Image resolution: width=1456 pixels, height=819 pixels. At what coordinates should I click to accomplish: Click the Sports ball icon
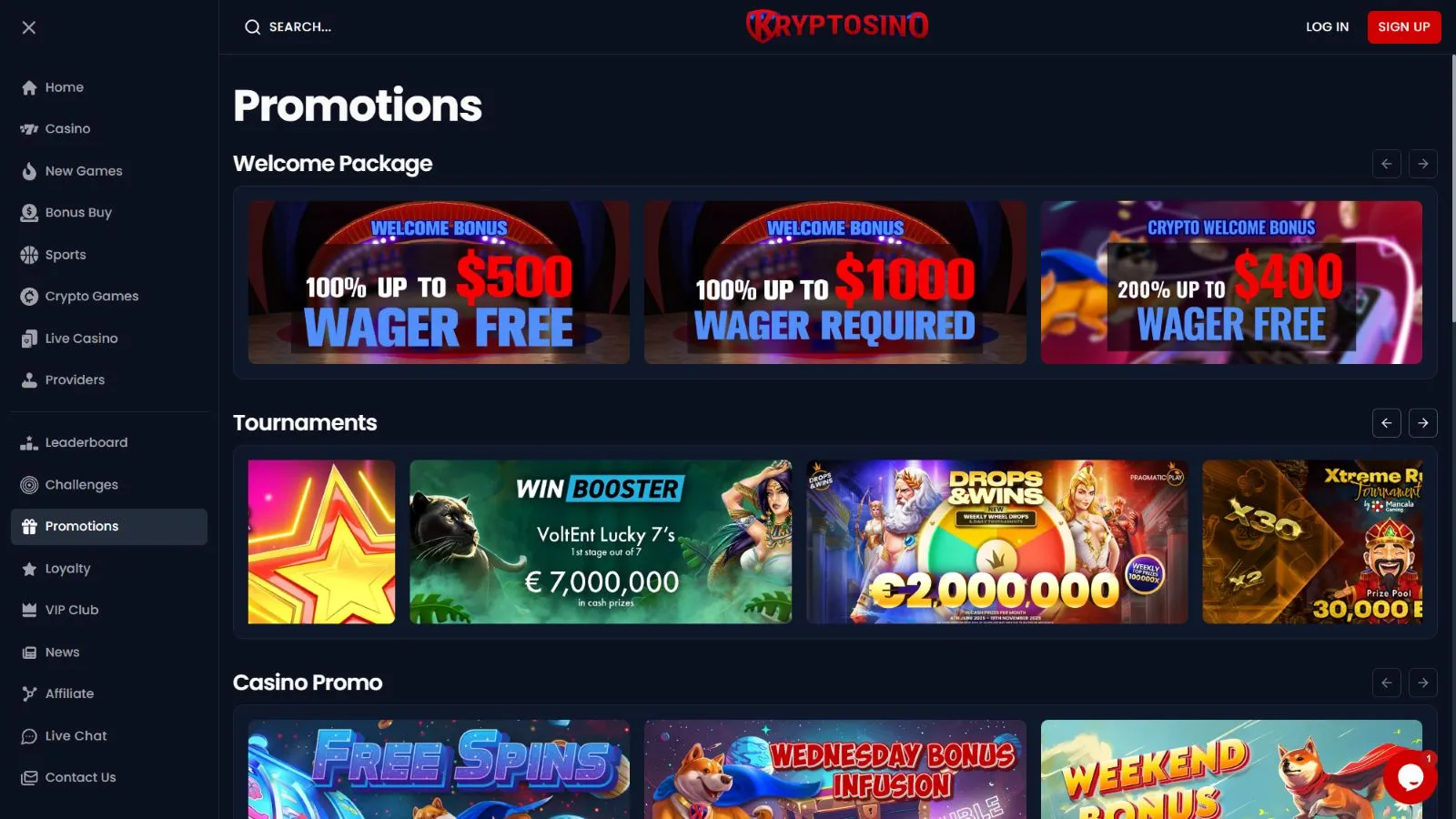(x=29, y=255)
